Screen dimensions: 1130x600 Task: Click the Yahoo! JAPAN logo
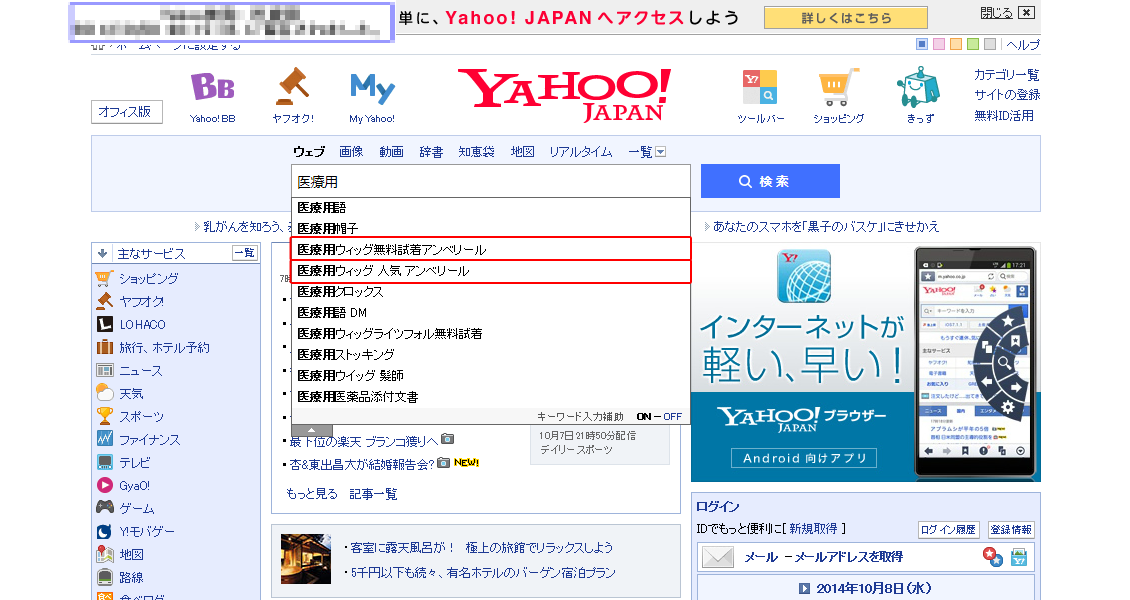pos(564,94)
